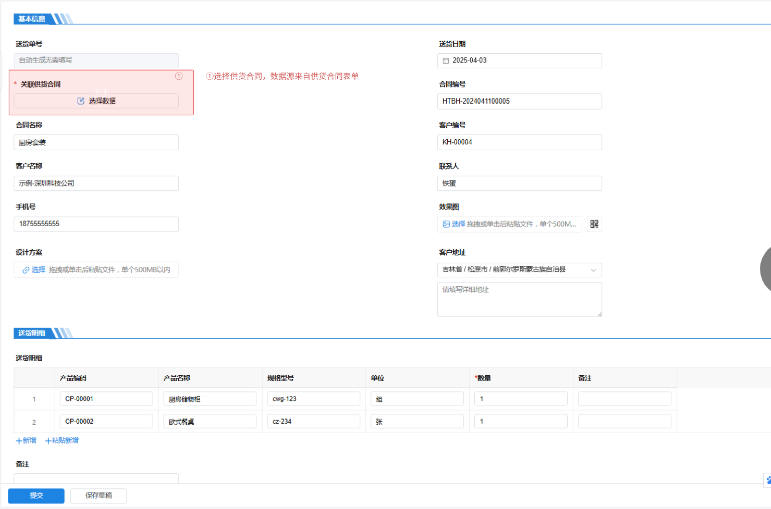
Task: Click the disabled 送货单号 auto-generated field
Action: [96, 60]
